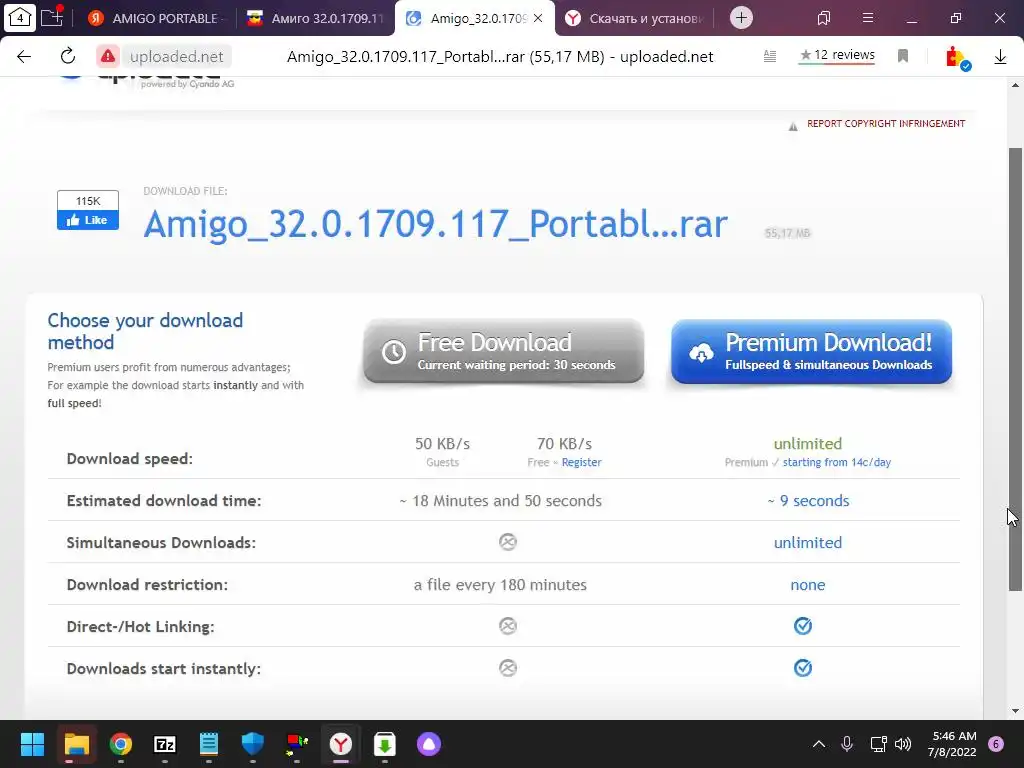
Task: Click the red security warning icon
Action: (x=108, y=57)
